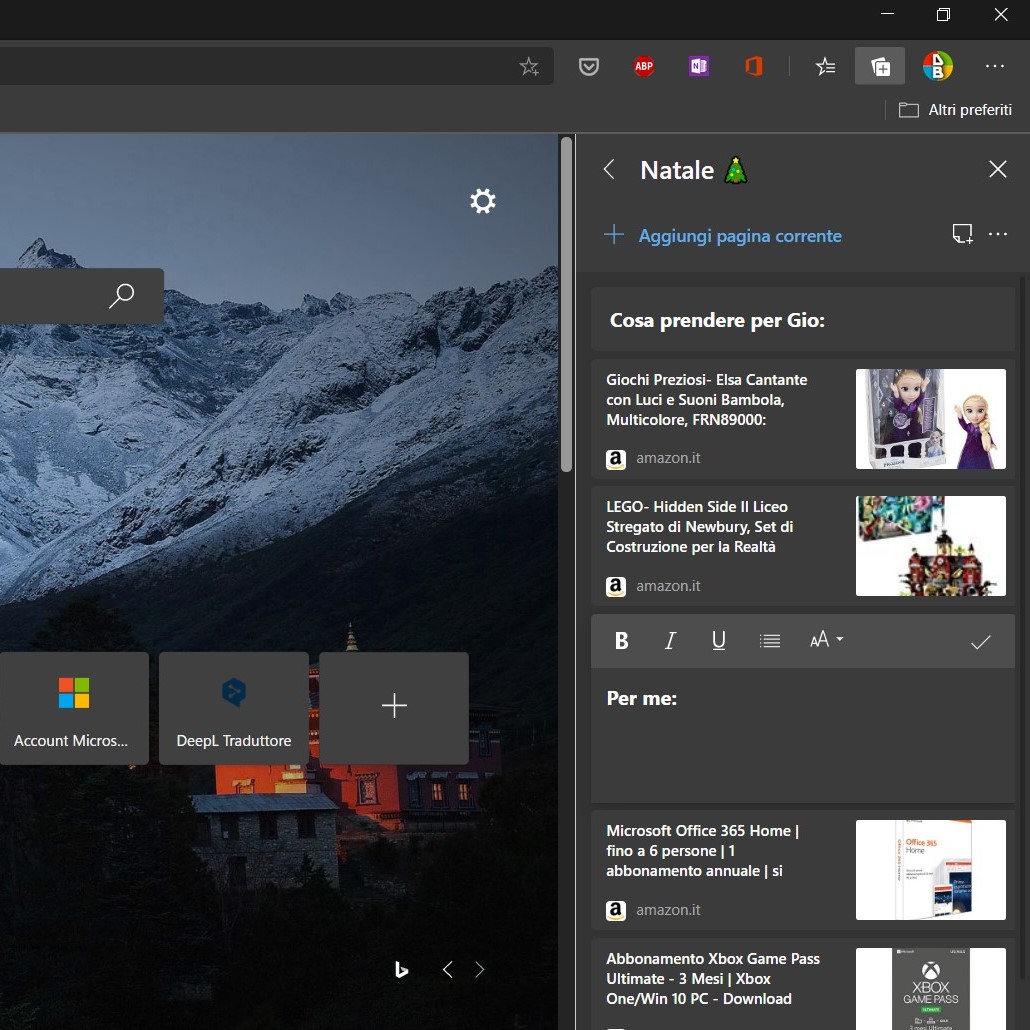Toggle italic in note editor
The height and width of the screenshot is (1030, 1030).
coord(670,640)
